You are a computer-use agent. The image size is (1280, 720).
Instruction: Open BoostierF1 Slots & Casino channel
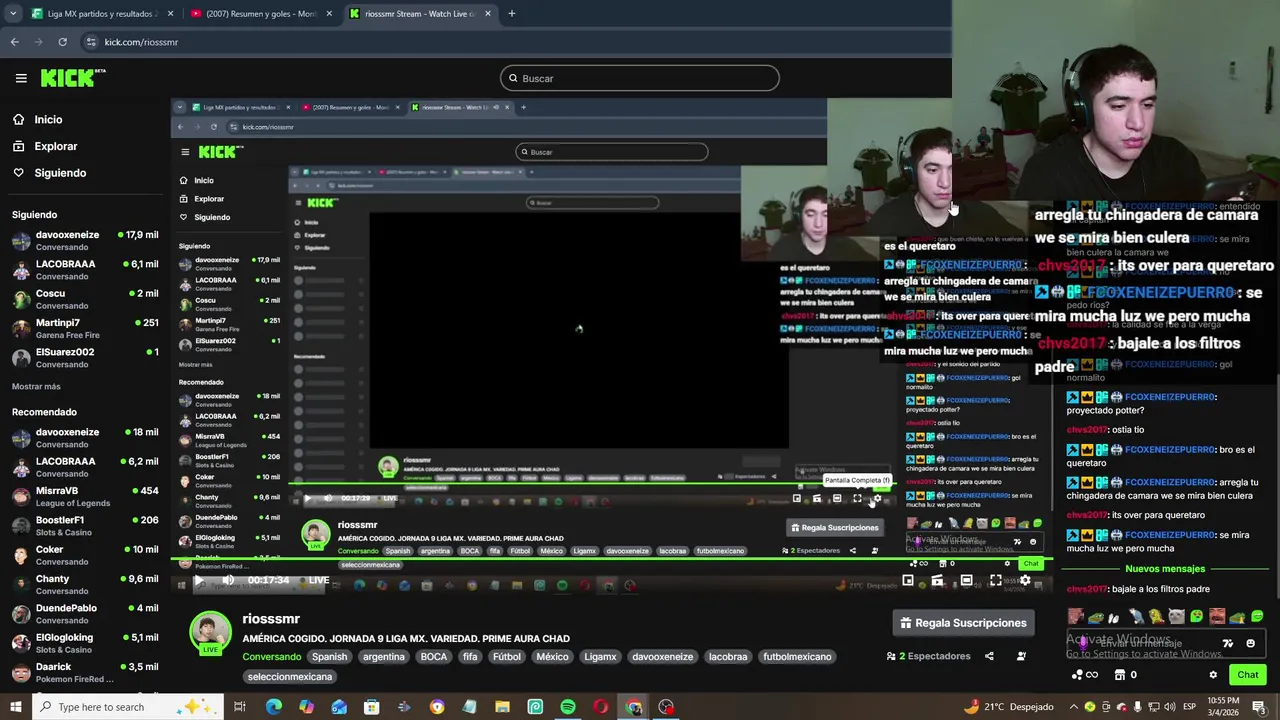85,526
